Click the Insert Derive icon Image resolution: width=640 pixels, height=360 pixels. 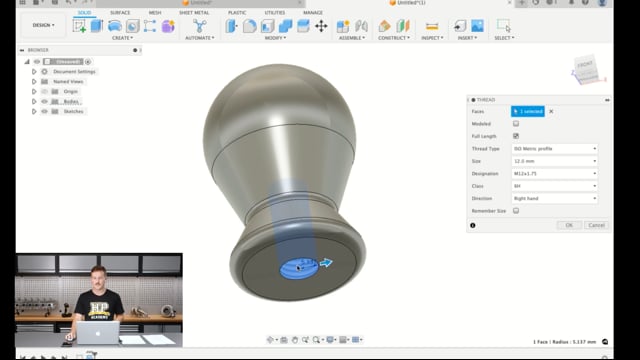(x=460, y=26)
